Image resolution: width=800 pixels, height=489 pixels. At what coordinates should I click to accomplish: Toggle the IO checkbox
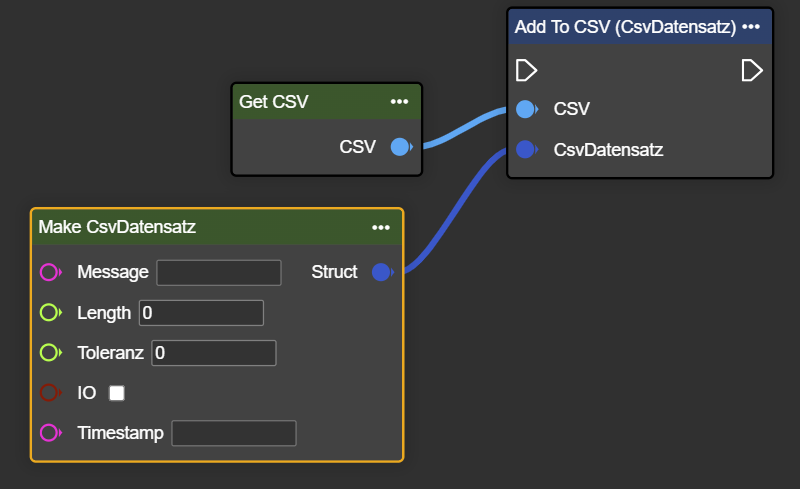point(117,393)
